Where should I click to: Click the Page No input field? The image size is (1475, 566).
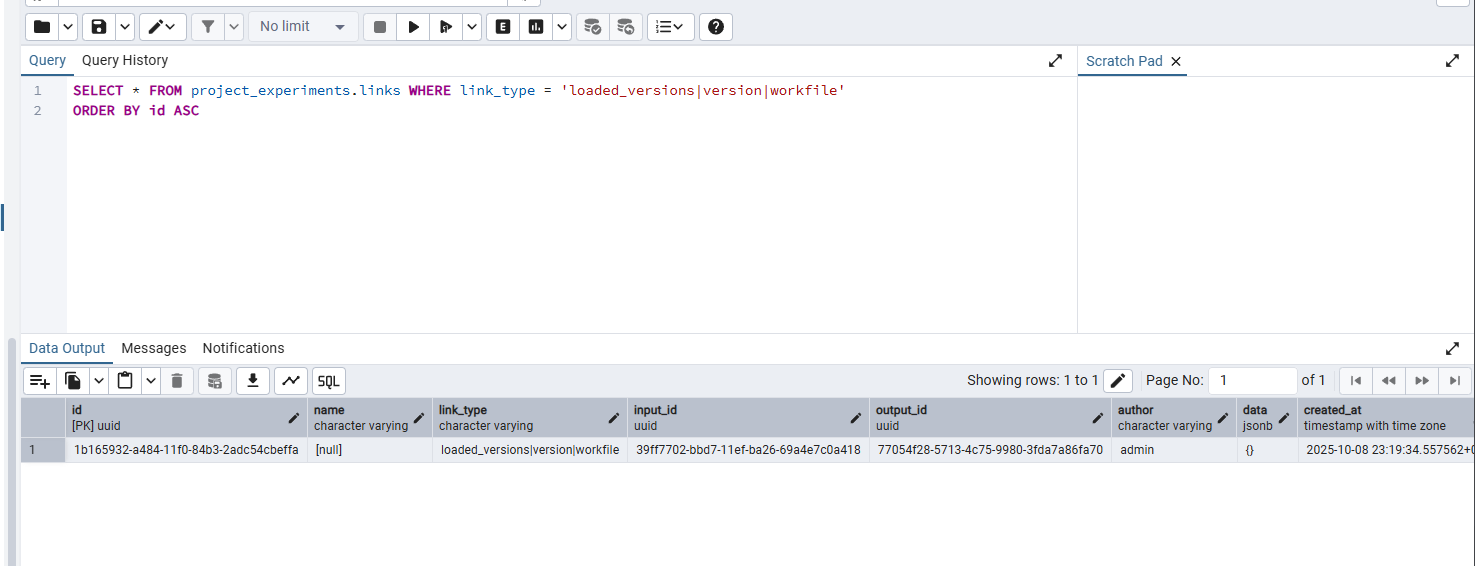coord(1252,381)
